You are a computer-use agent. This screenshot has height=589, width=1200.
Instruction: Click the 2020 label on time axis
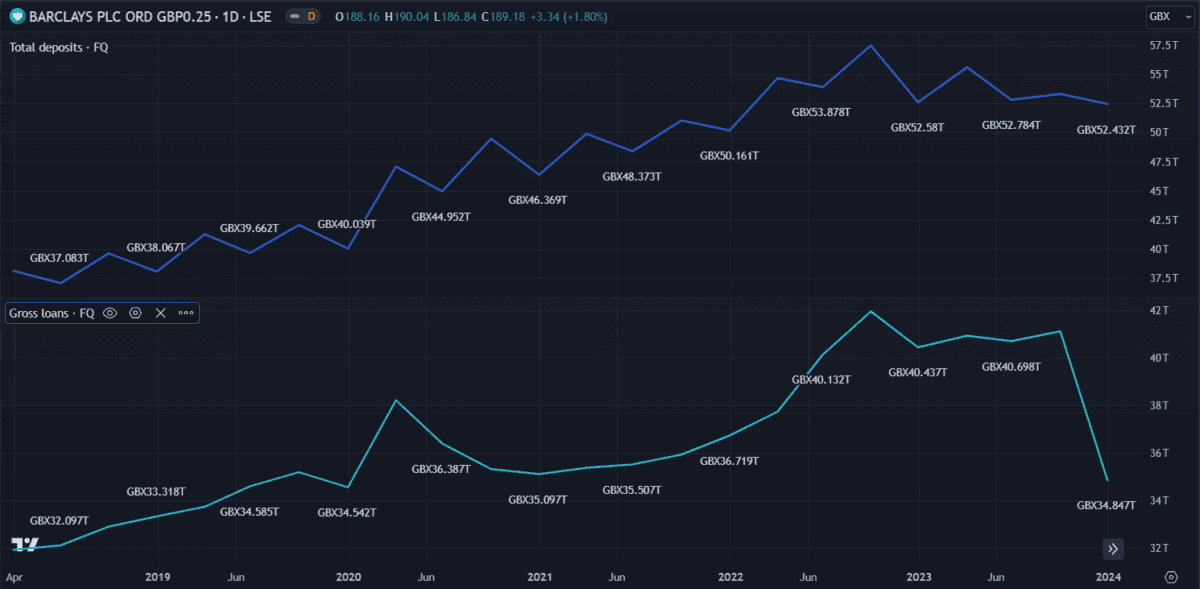[348, 577]
